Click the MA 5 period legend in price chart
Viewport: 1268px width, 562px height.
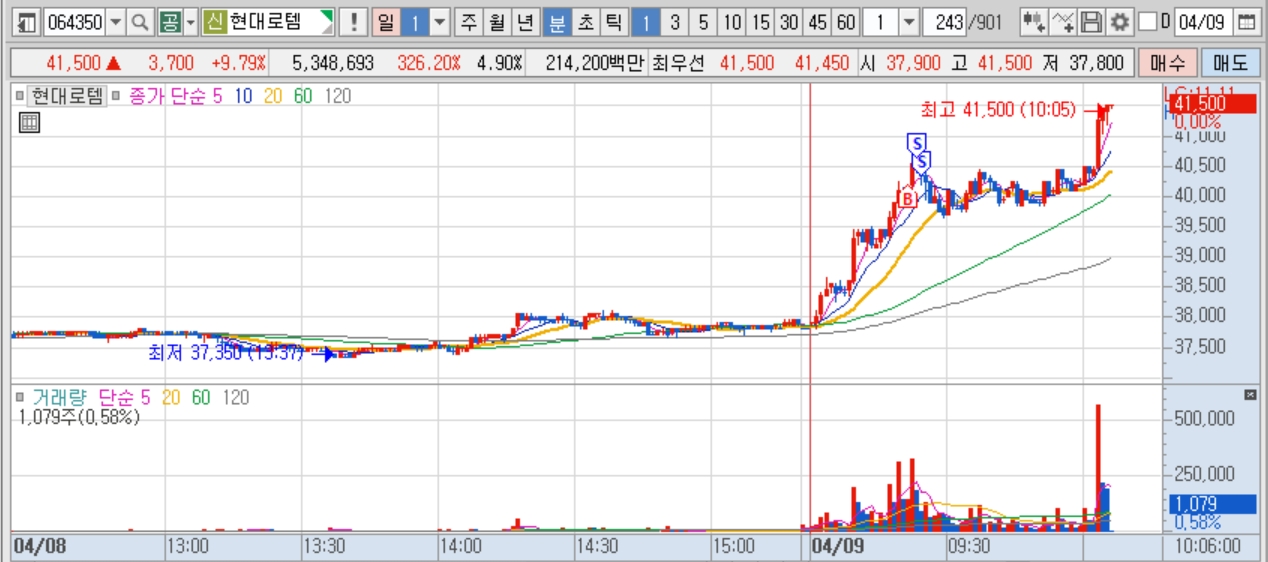218,96
